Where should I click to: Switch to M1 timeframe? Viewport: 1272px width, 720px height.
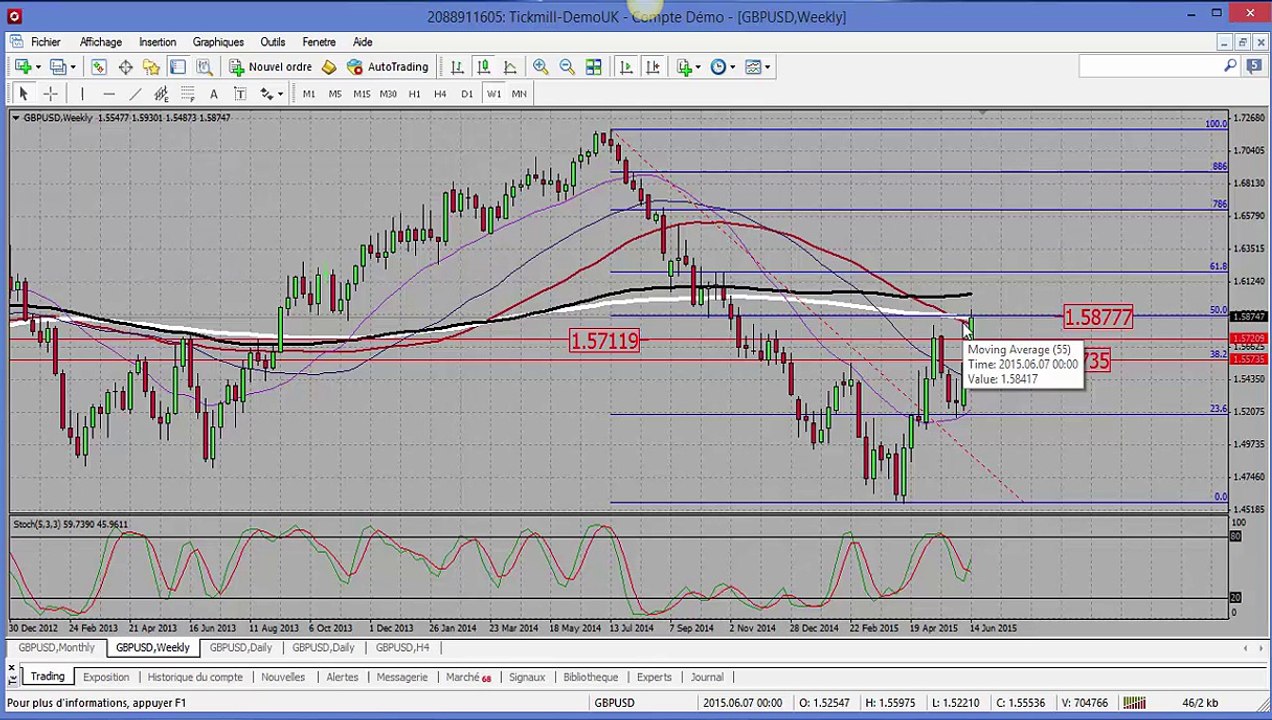(308, 94)
